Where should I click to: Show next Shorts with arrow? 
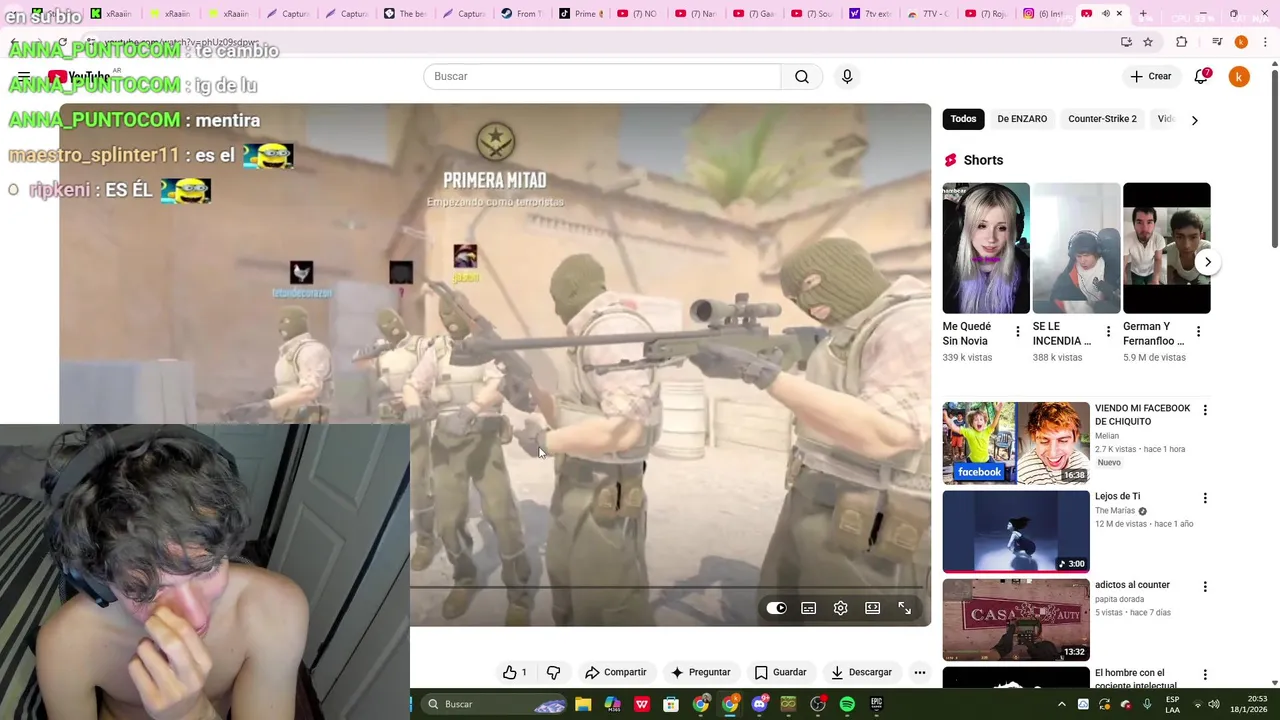click(x=1207, y=262)
